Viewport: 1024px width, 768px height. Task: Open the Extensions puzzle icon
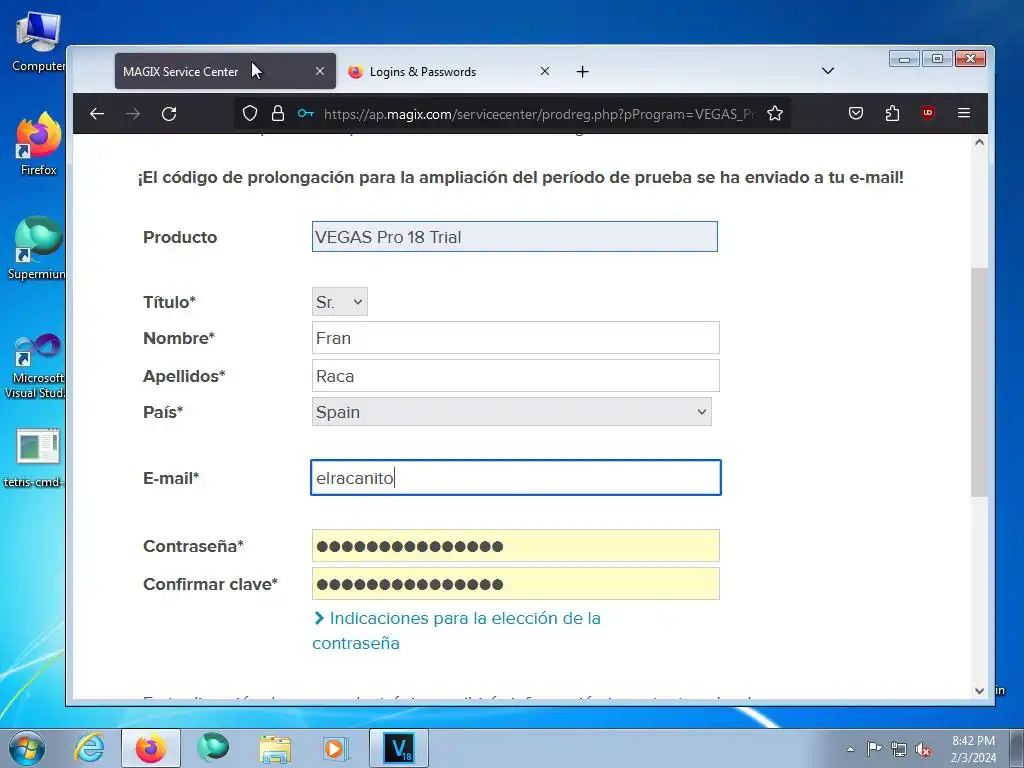coord(892,114)
